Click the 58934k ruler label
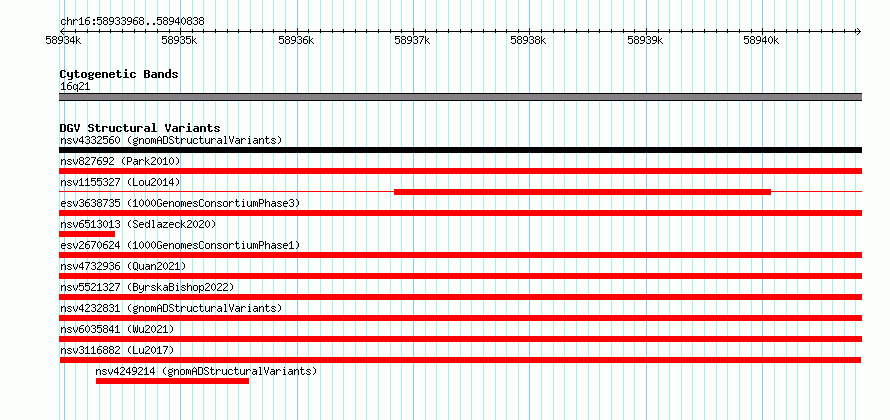 tap(63, 40)
